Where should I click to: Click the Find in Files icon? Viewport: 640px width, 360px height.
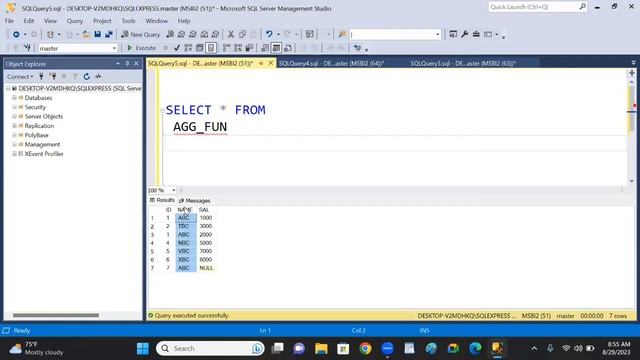pos(342,35)
